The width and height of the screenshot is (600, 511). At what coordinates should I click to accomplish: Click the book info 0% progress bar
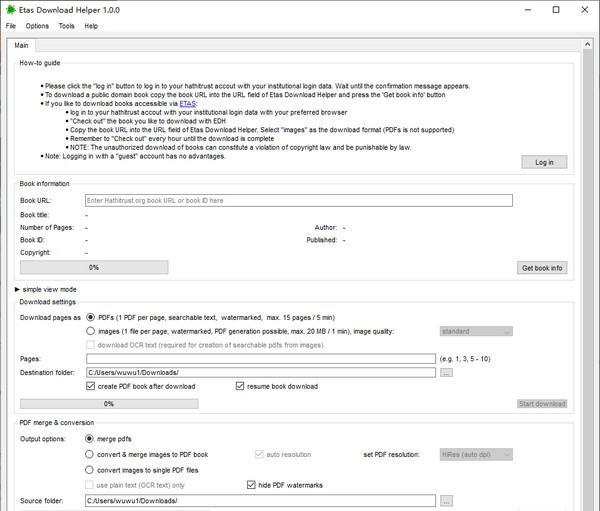[x=94, y=268]
